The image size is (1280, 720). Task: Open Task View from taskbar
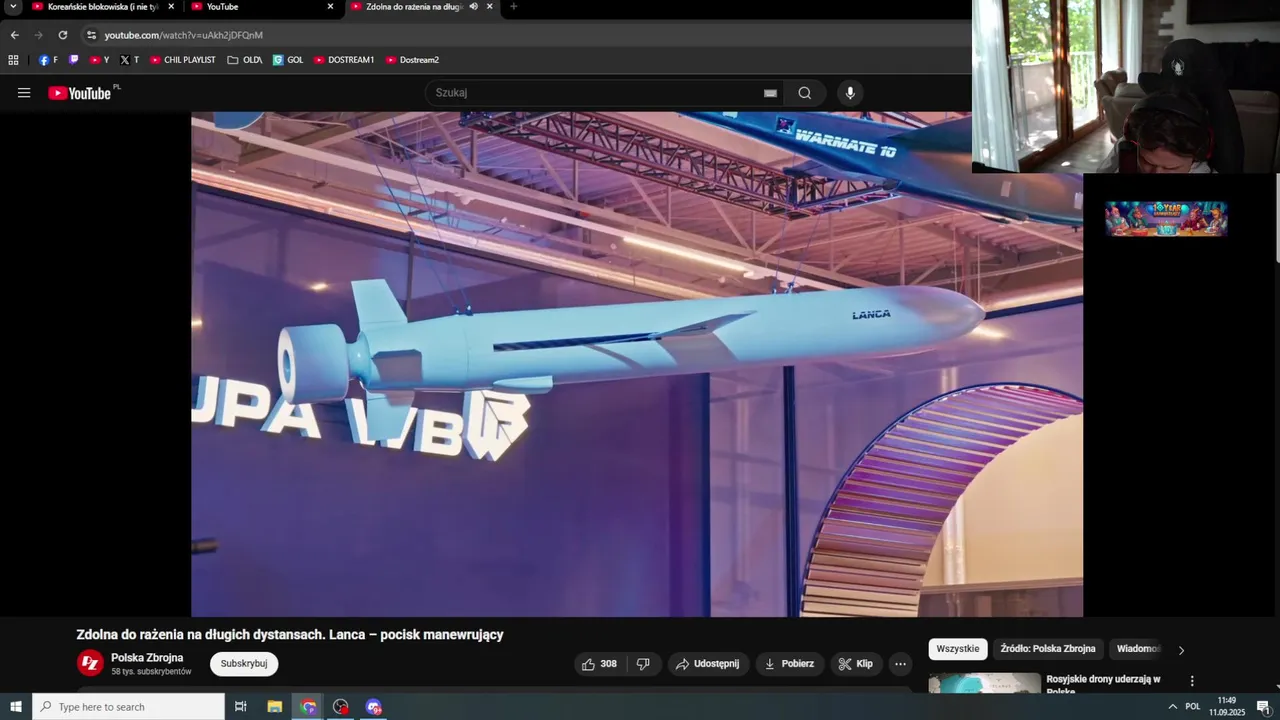(240, 707)
